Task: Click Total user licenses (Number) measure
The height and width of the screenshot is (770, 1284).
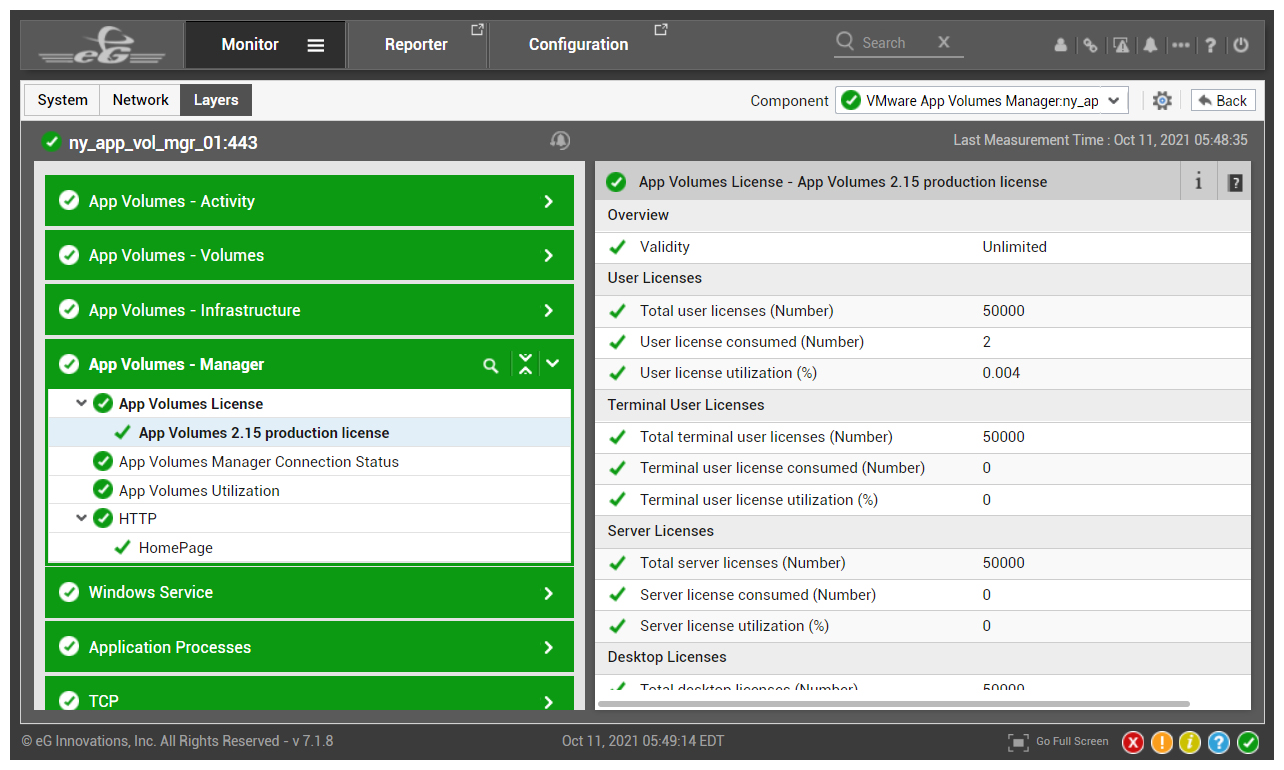Action: [736, 311]
